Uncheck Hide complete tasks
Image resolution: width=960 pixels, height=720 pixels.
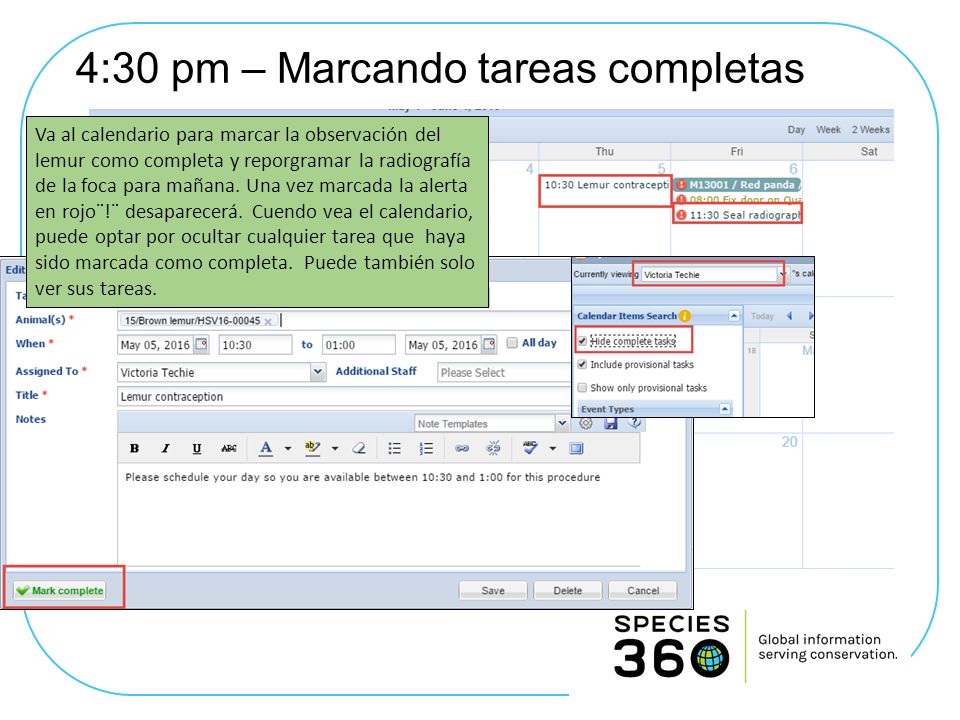click(582, 341)
